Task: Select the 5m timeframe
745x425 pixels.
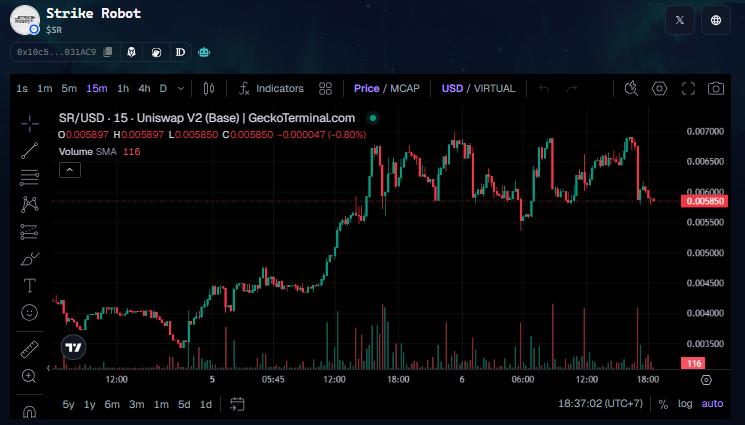Action: [69, 88]
